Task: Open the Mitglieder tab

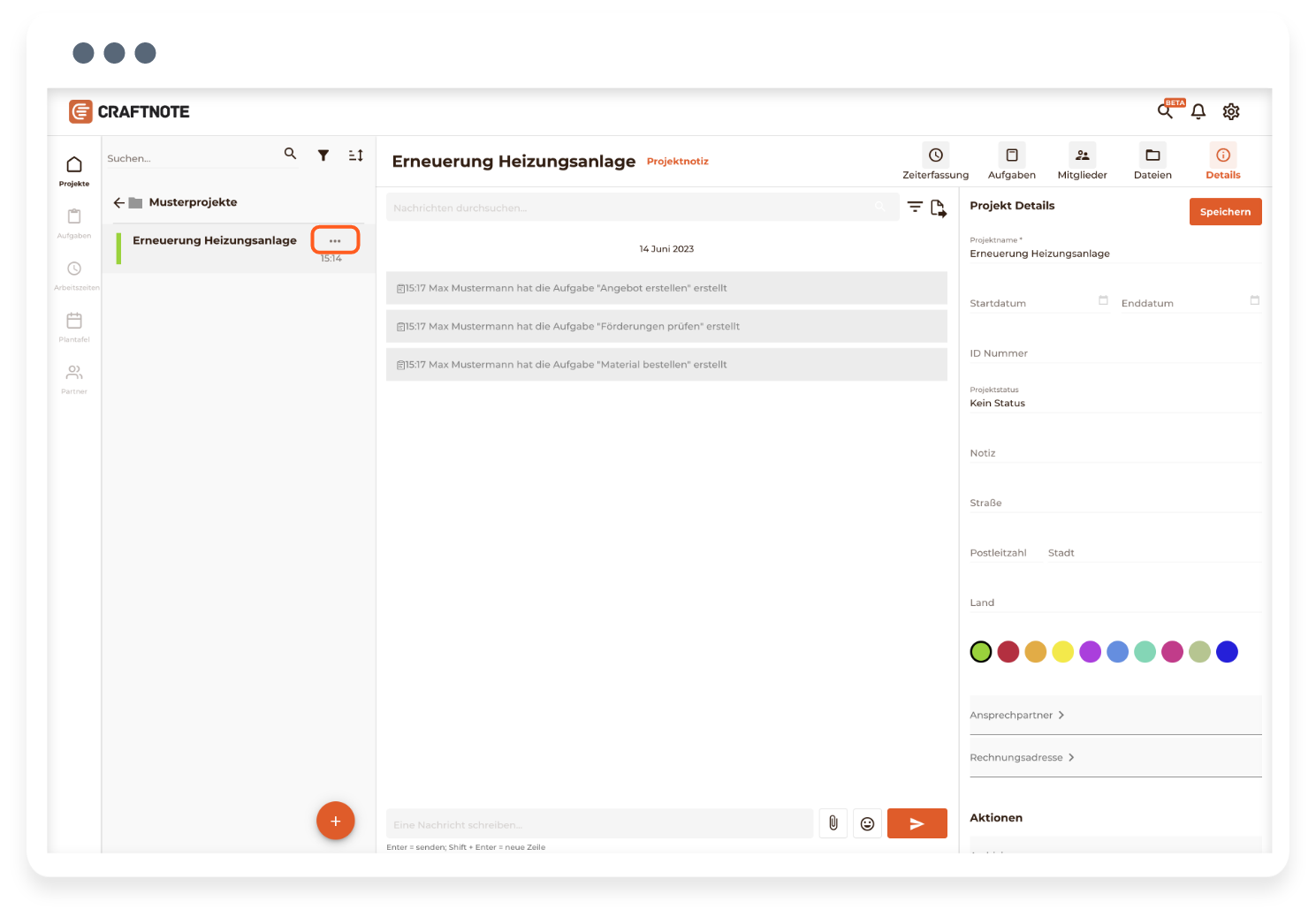Action: click(x=1082, y=162)
